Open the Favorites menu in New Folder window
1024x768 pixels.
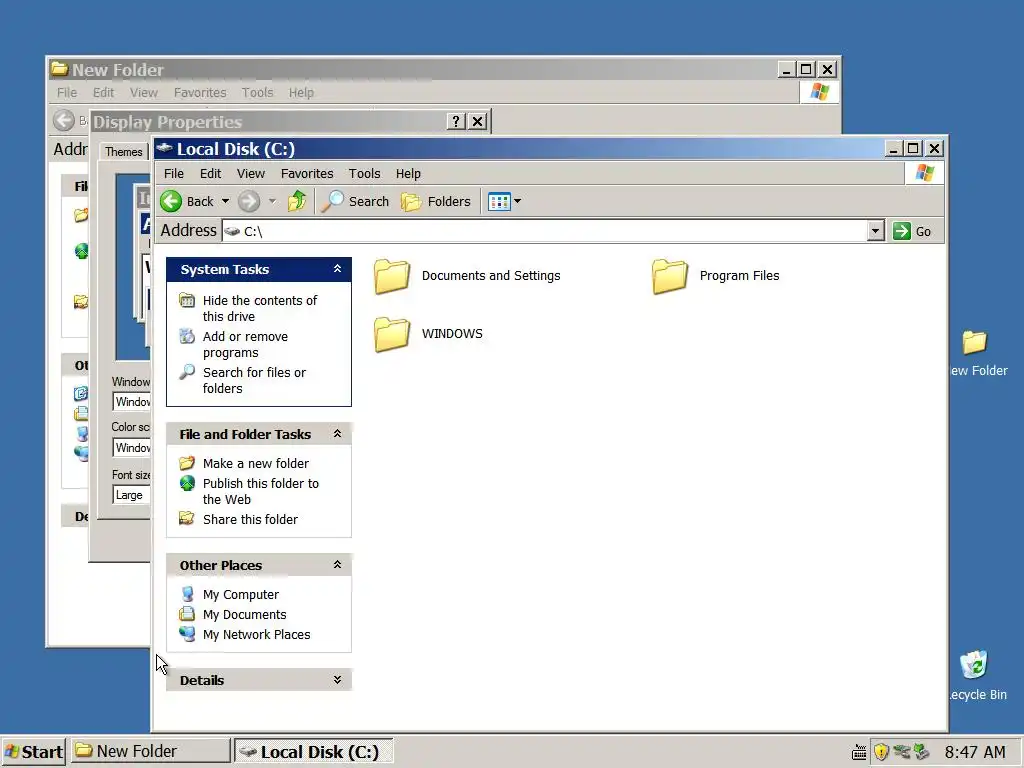(x=200, y=93)
